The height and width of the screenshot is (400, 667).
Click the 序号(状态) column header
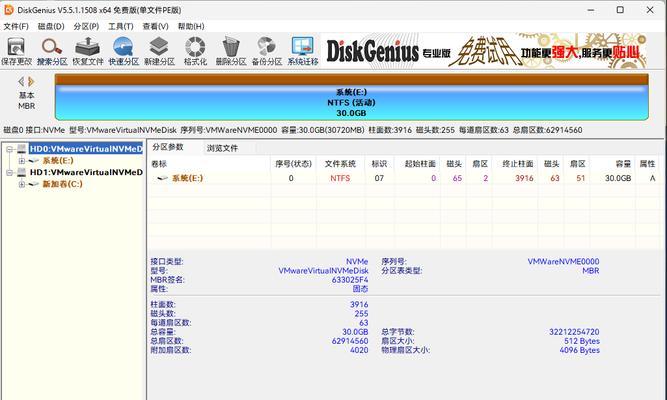click(294, 164)
